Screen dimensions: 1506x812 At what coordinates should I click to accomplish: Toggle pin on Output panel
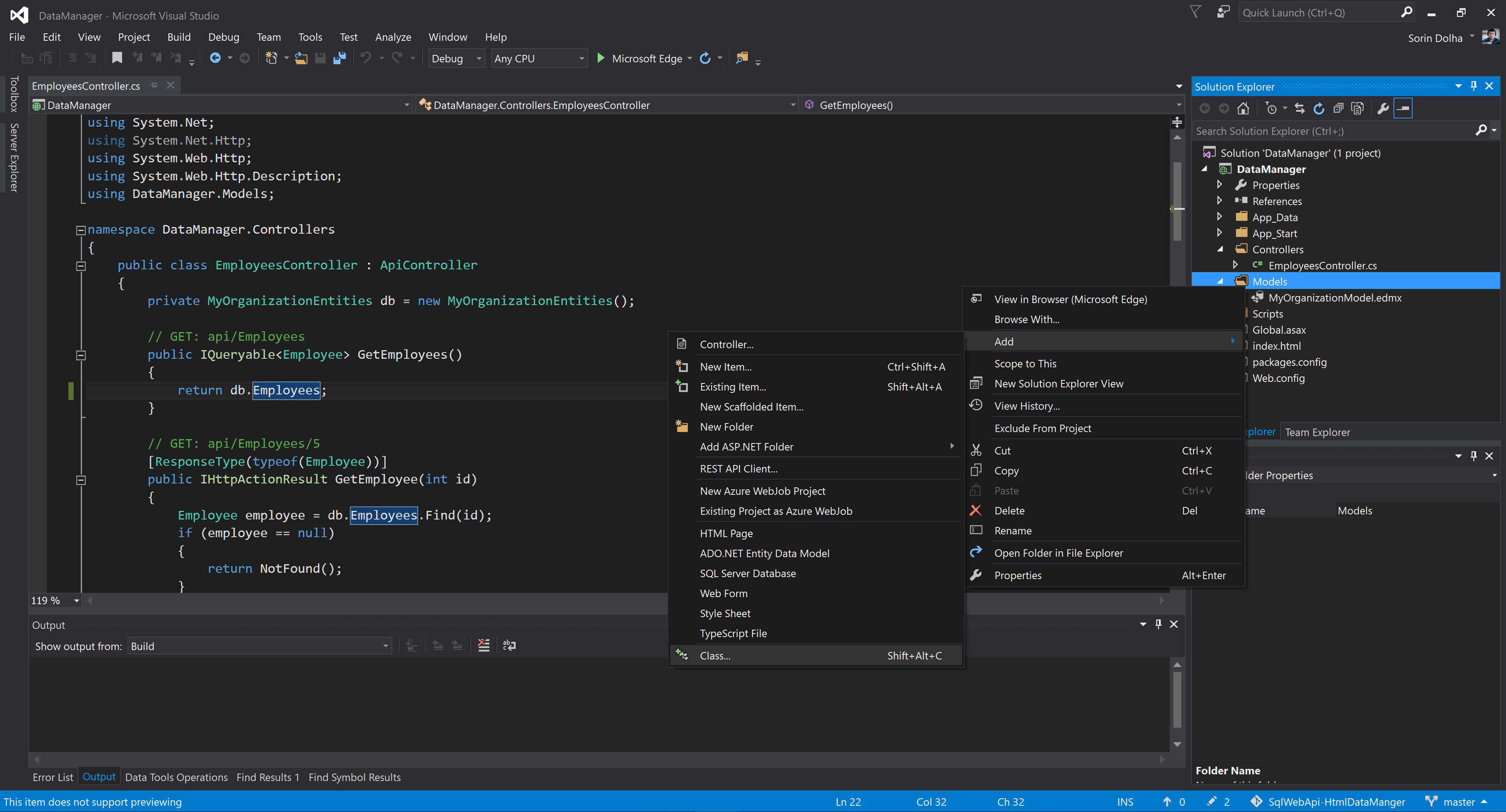click(x=1158, y=624)
